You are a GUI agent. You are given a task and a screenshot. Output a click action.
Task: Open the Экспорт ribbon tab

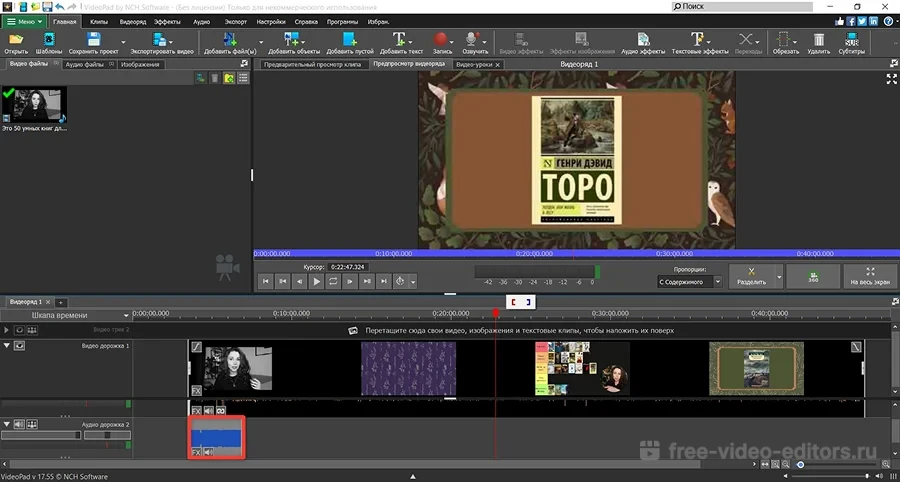pos(235,22)
